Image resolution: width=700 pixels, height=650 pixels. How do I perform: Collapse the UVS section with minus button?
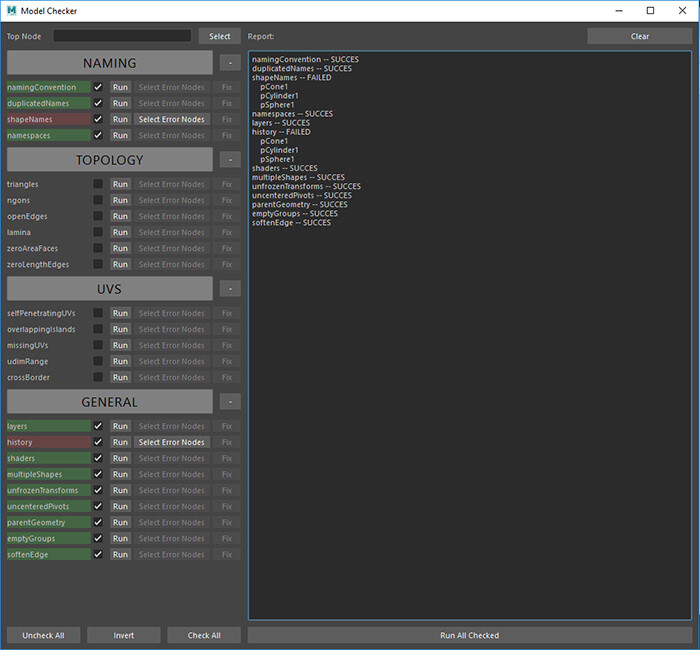point(230,289)
